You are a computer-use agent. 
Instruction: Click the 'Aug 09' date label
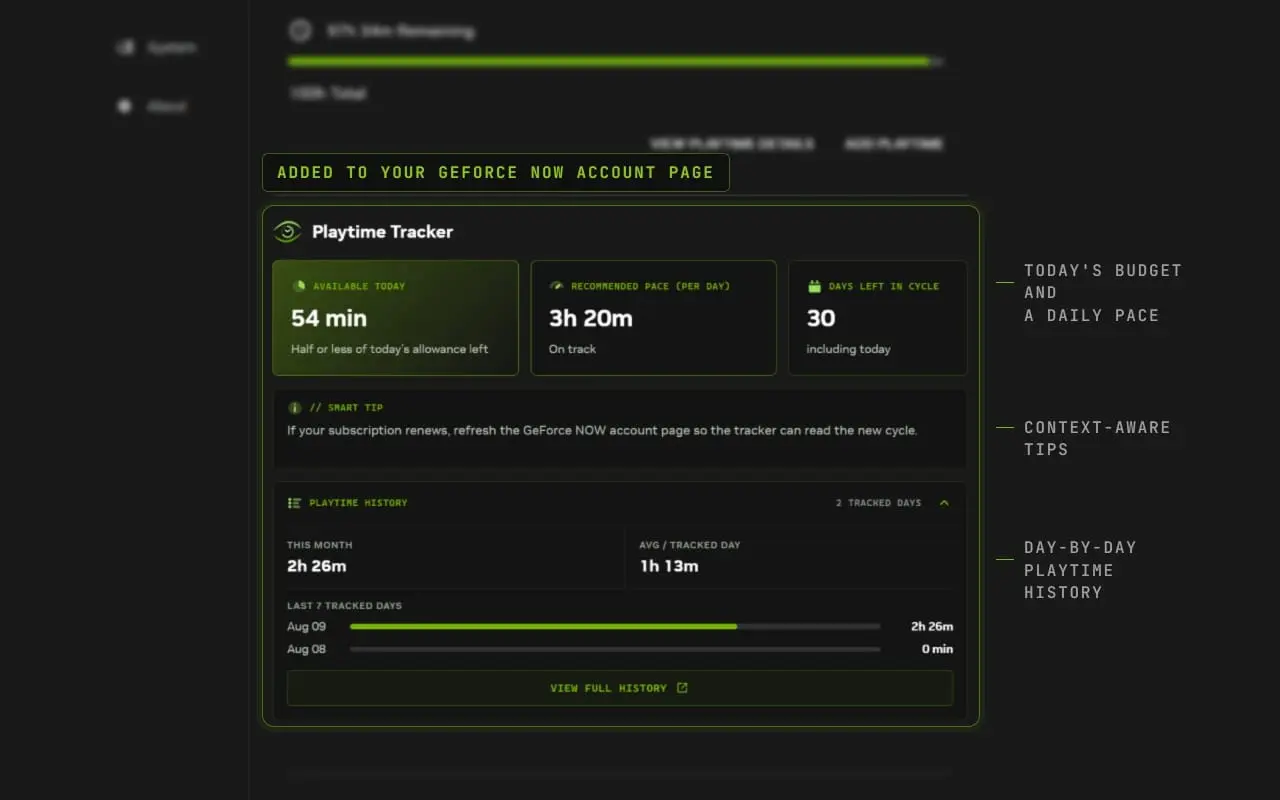coord(307,627)
